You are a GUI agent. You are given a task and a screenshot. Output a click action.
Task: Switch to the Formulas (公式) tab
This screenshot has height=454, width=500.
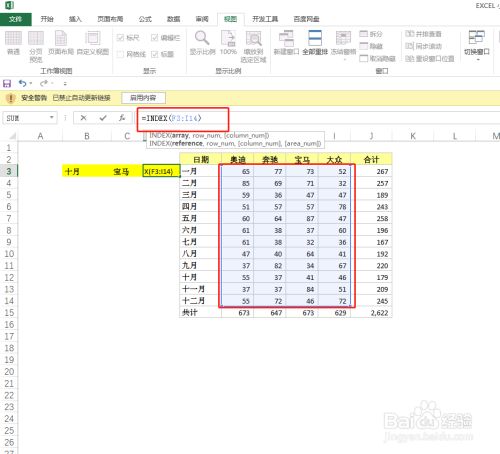coord(145,19)
